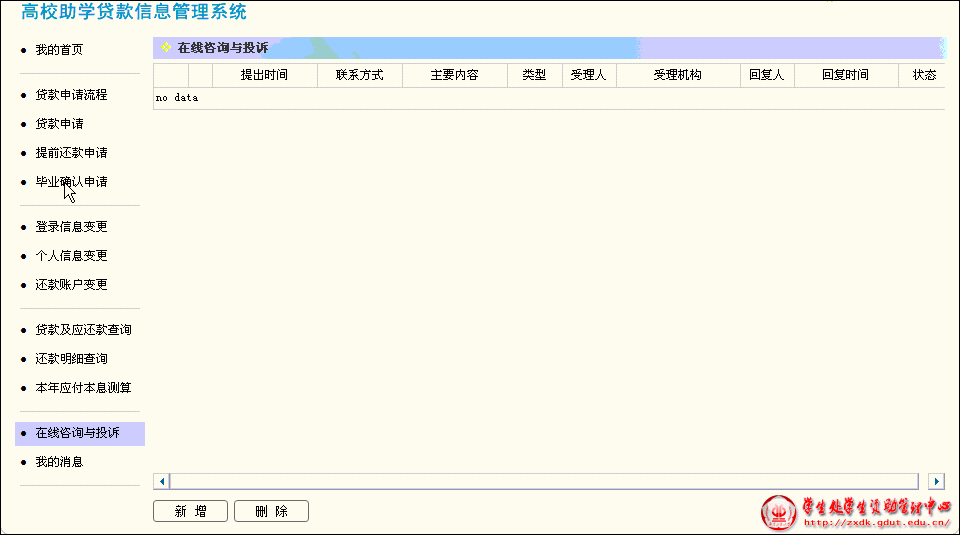Open 毕业确认申请 menu item
This screenshot has height=535, width=960.
[x=71, y=182]
